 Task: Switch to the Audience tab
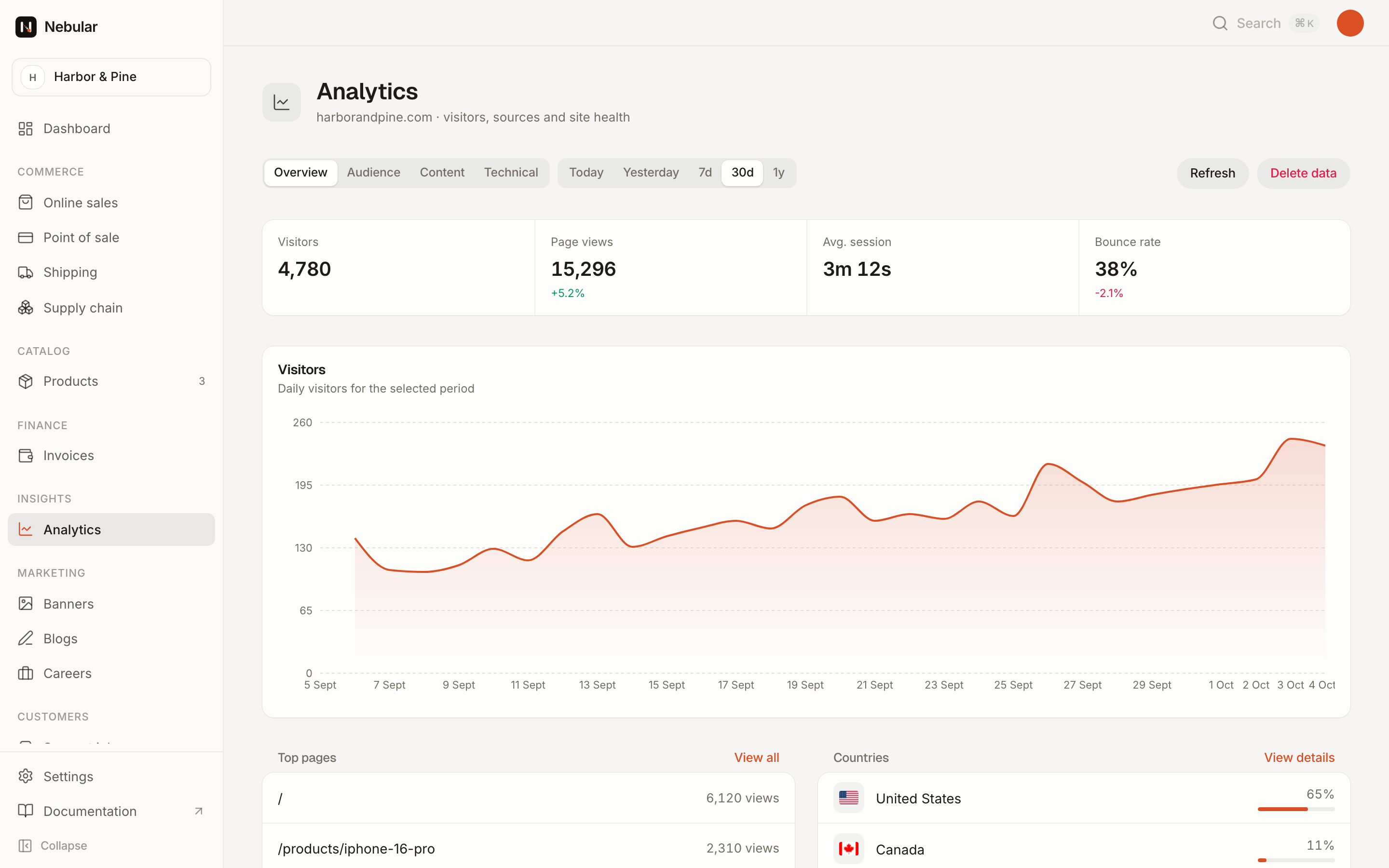coord(374,173)
